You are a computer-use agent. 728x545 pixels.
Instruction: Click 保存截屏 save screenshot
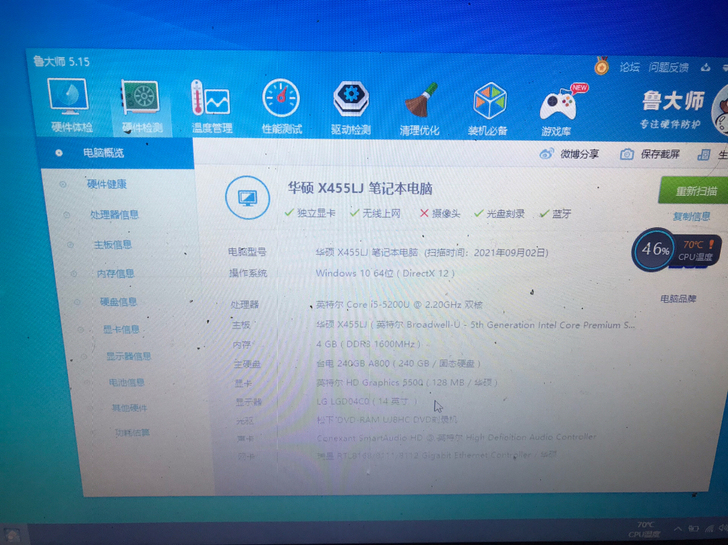(650, 154)
